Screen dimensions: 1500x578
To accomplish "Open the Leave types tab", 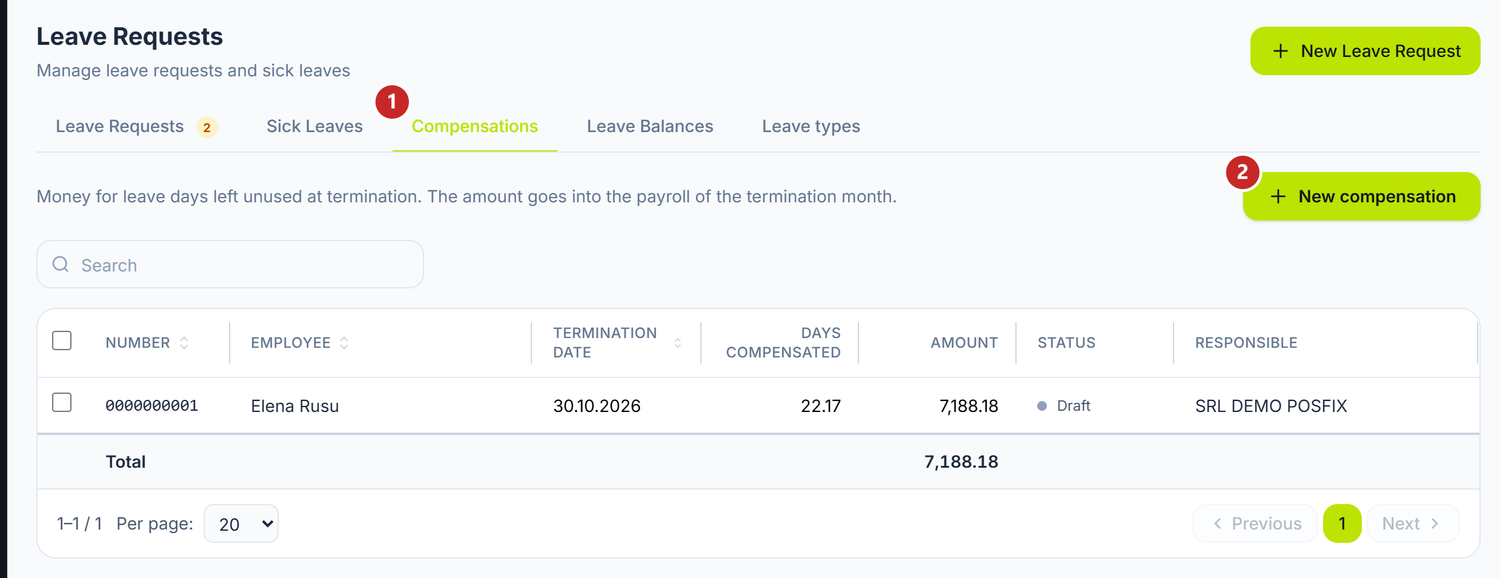I will (811, 127).
